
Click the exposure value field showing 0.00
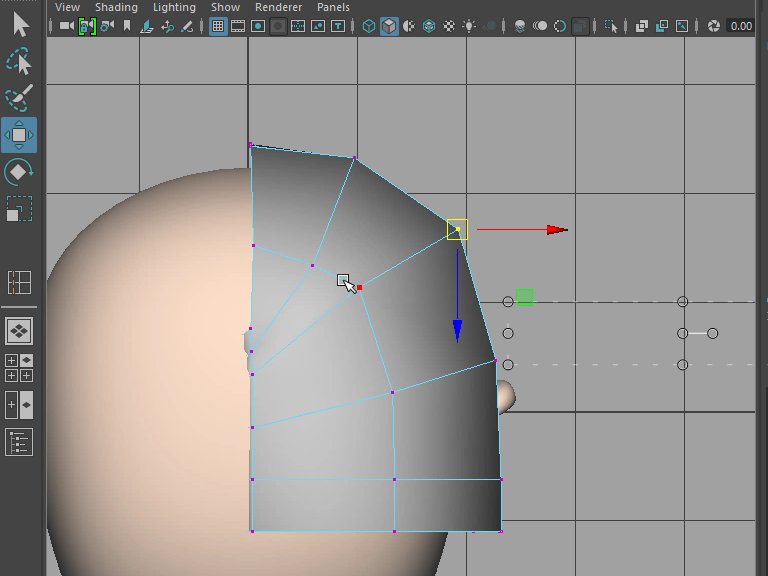[741, 26]
